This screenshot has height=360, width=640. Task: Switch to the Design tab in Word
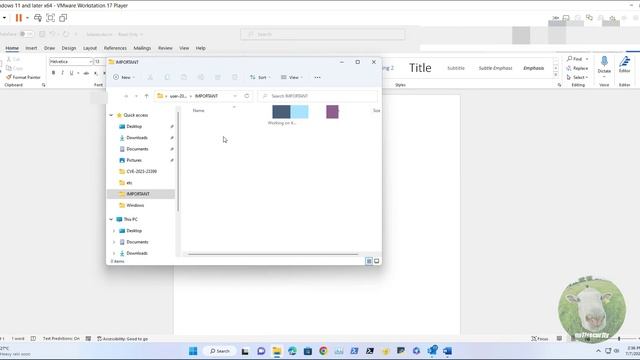tap(69, 48)
